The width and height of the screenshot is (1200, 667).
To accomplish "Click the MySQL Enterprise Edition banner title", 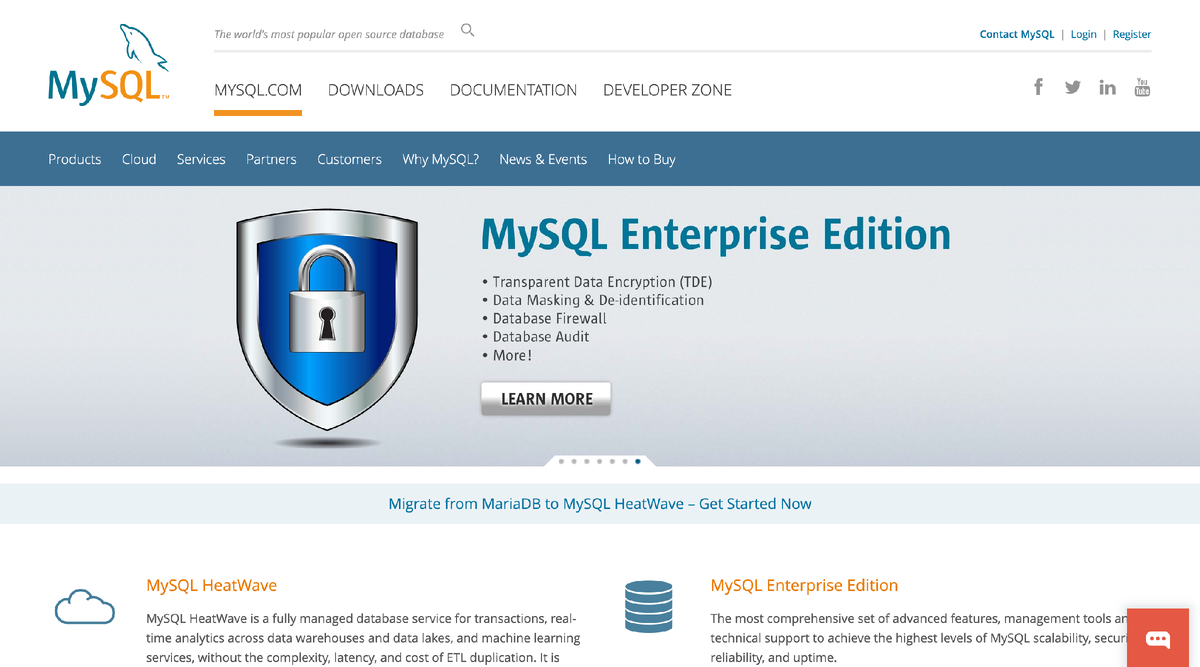I will pos(715,235).
